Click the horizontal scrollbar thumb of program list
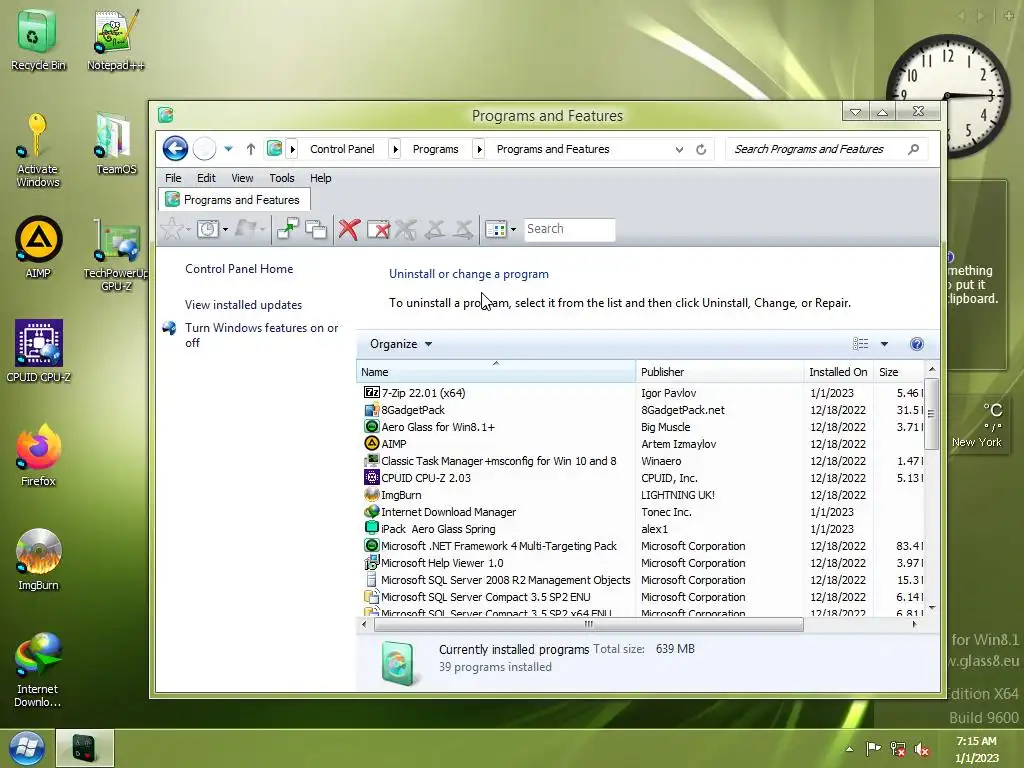This screenshot has height=768, width=1024. click(x=588, y=624)
